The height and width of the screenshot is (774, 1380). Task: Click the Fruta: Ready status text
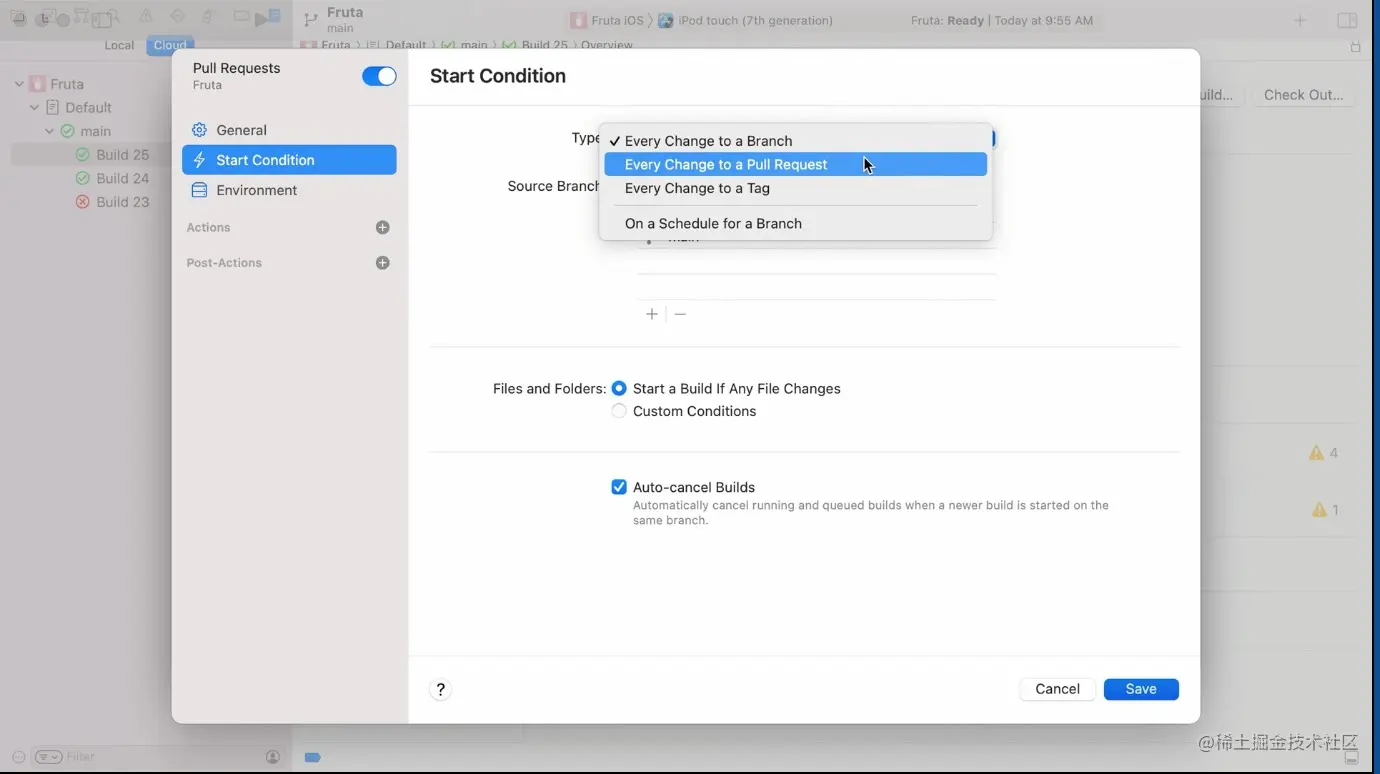click(948, 20)
